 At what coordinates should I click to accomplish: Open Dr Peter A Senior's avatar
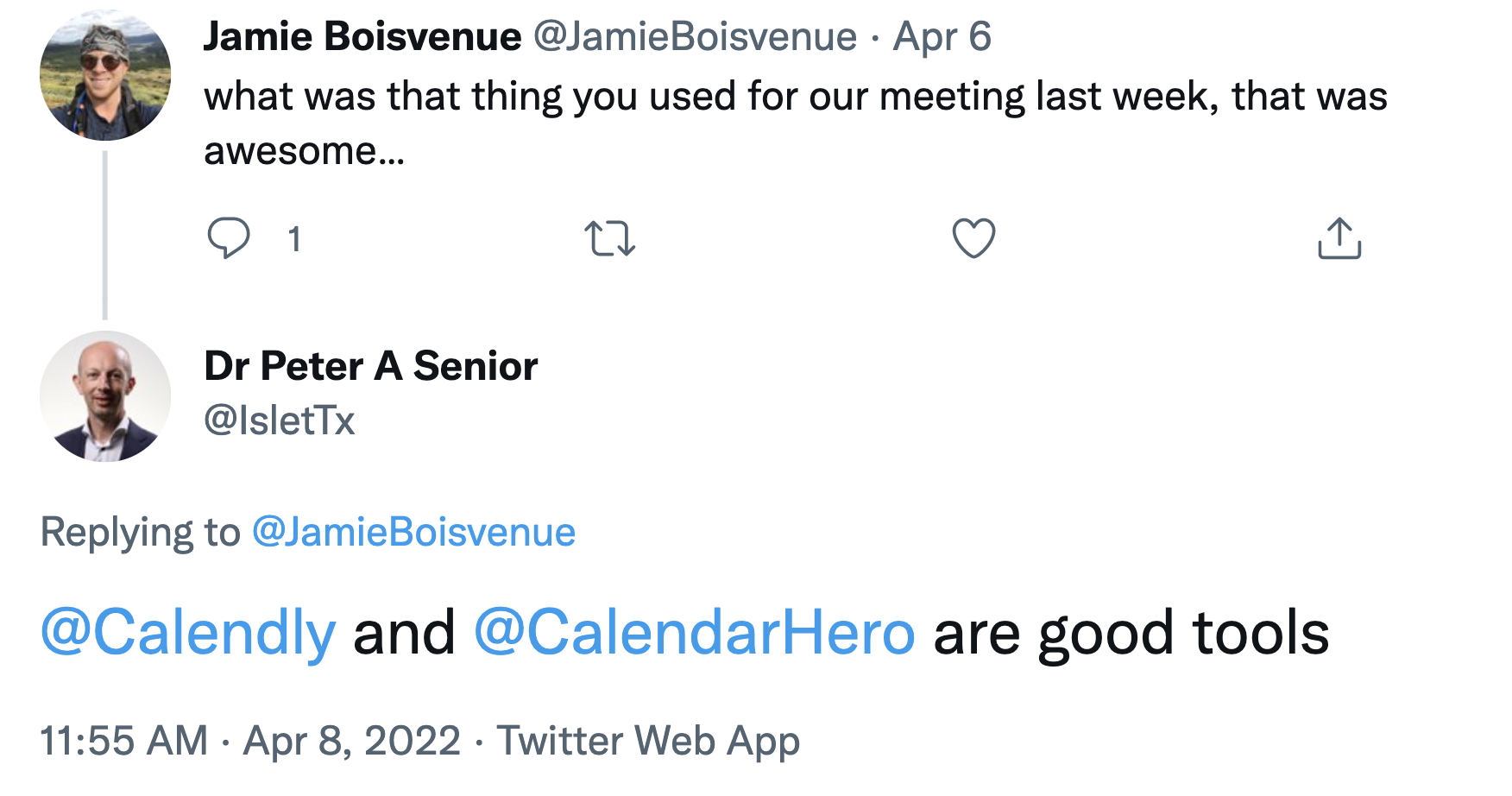(105, 396)
